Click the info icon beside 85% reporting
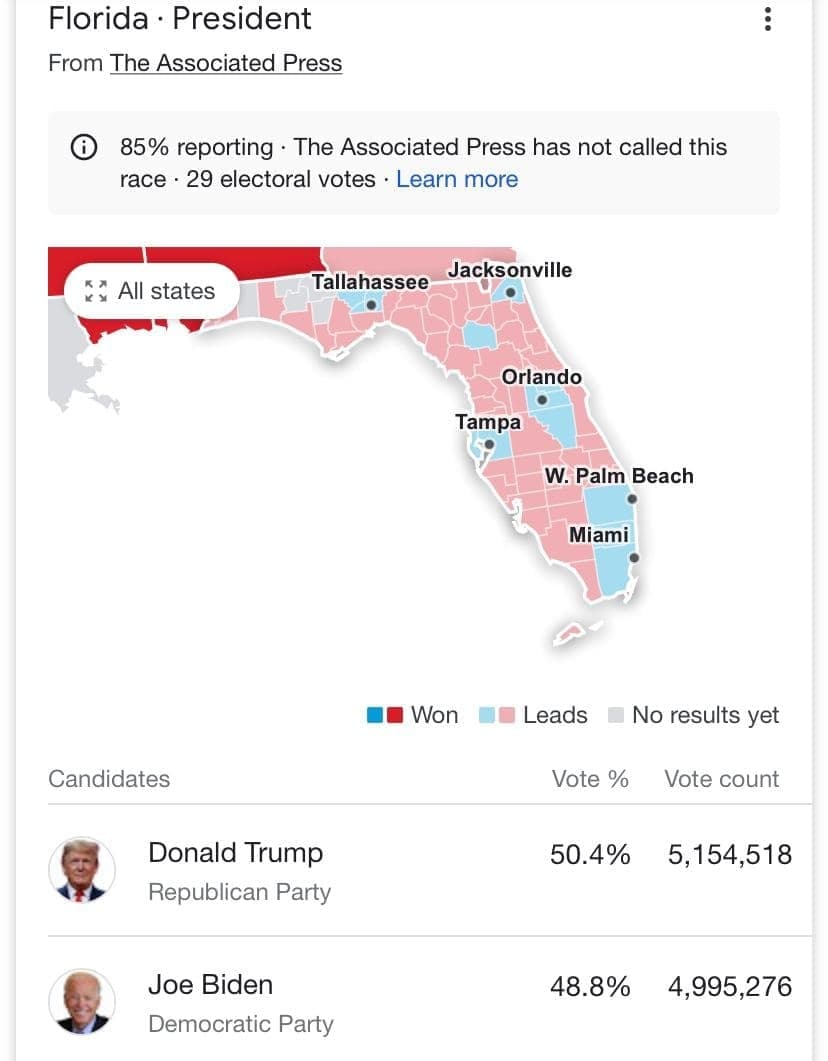The width and height of the screenshot is (828, 1061). click(x=84, y=148)
